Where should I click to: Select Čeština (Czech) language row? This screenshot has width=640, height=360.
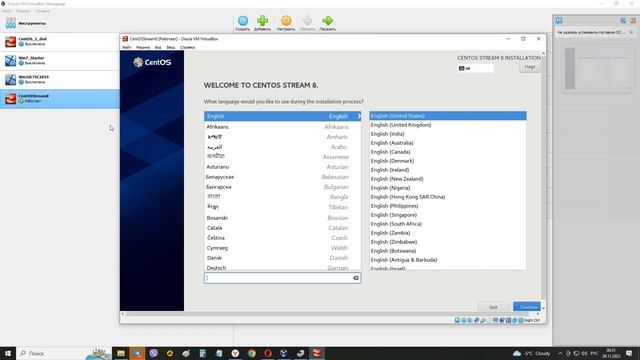click(x=282, y=238)
